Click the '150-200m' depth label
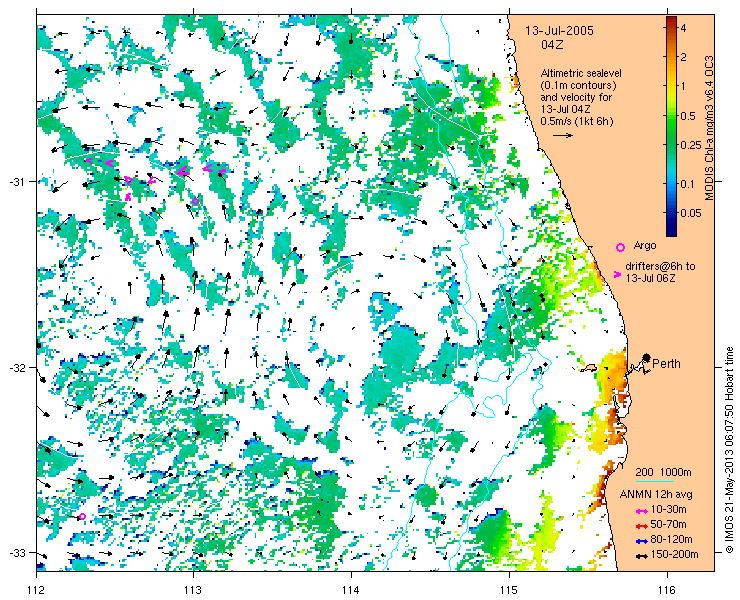Image resolution: width=740 pixels, height=600 pixels. (674, 555)
